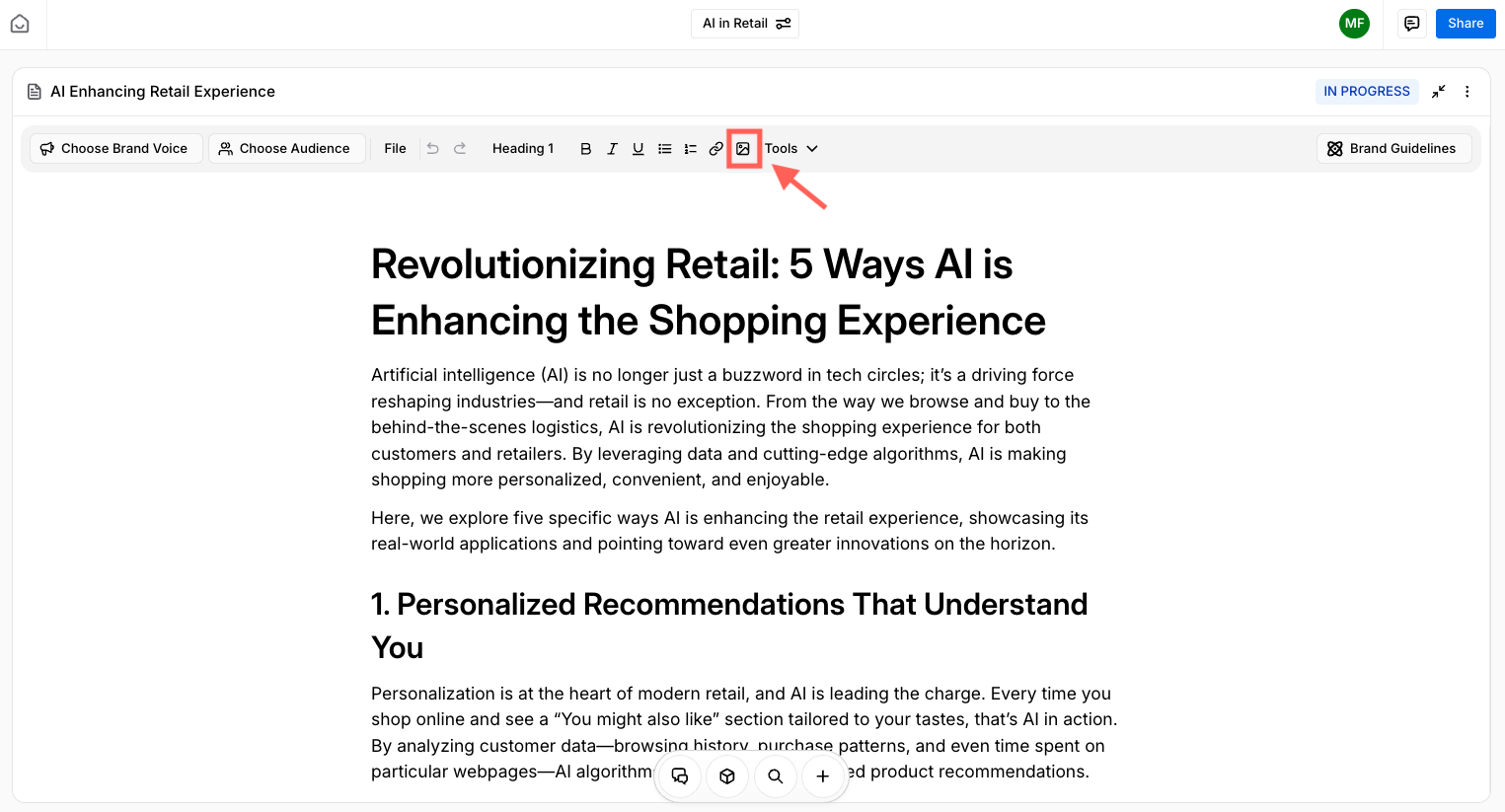
Task: Open the Brand Guidelines panel
Action: [1393, 148]
